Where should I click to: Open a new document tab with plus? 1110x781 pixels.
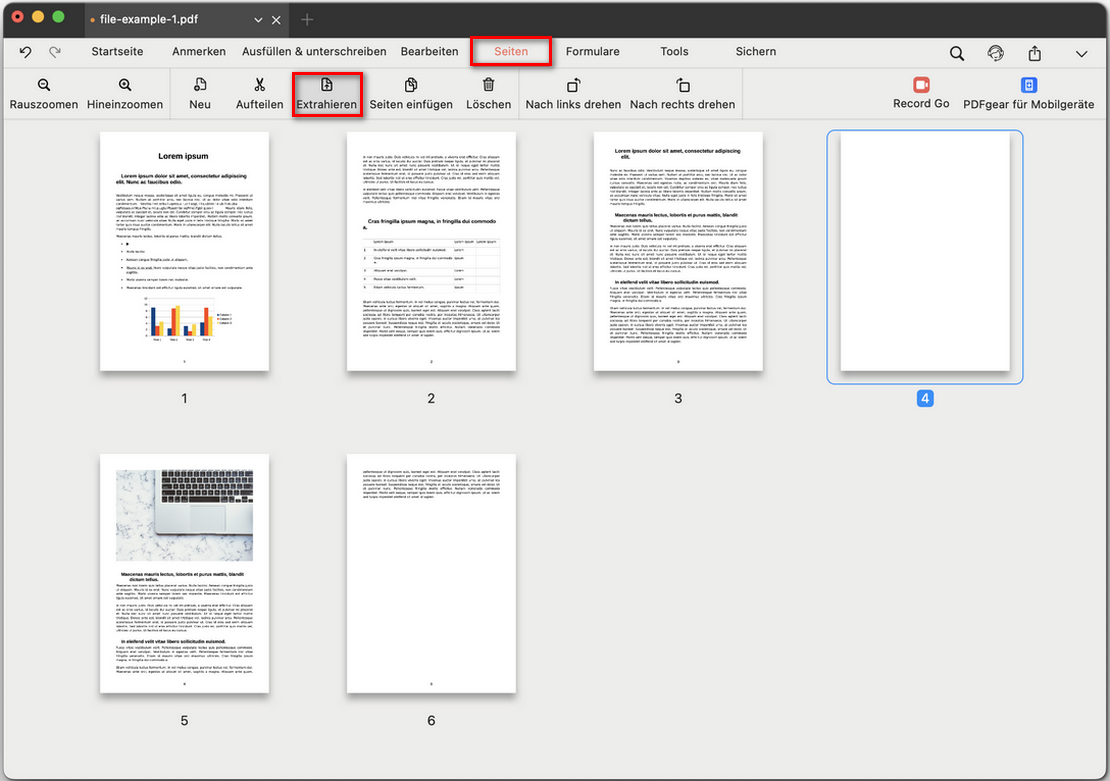coord(306,19)
